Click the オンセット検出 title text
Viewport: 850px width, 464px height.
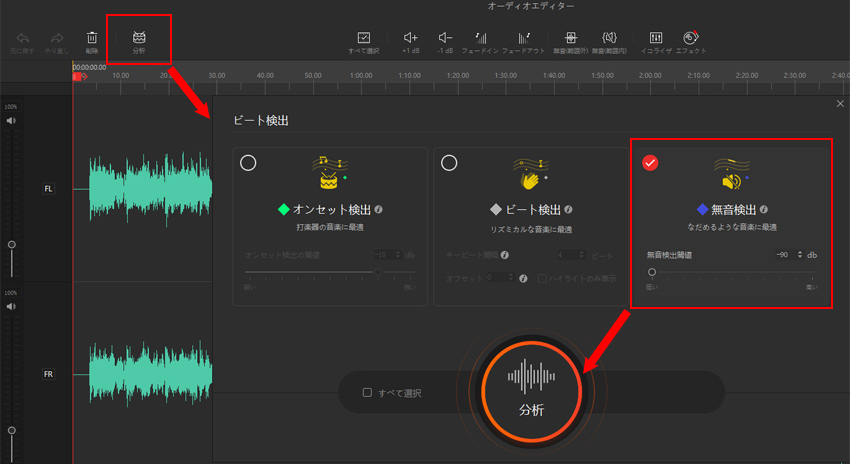(x=332, y=209)
